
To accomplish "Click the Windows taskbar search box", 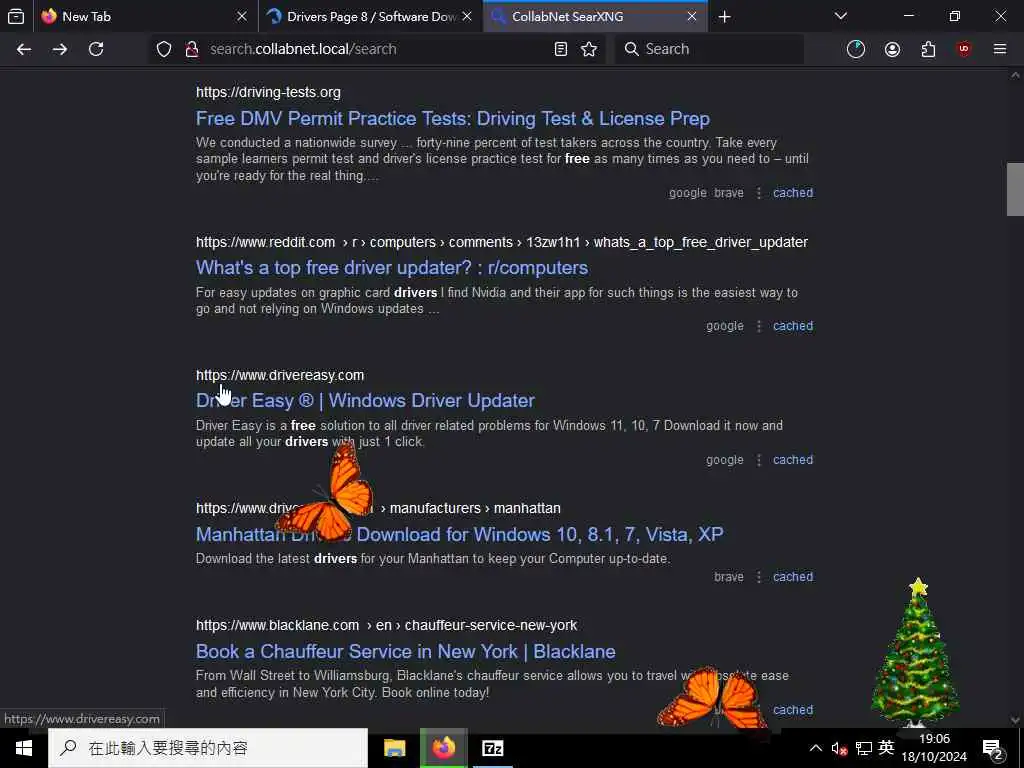I will pos(208,748).
